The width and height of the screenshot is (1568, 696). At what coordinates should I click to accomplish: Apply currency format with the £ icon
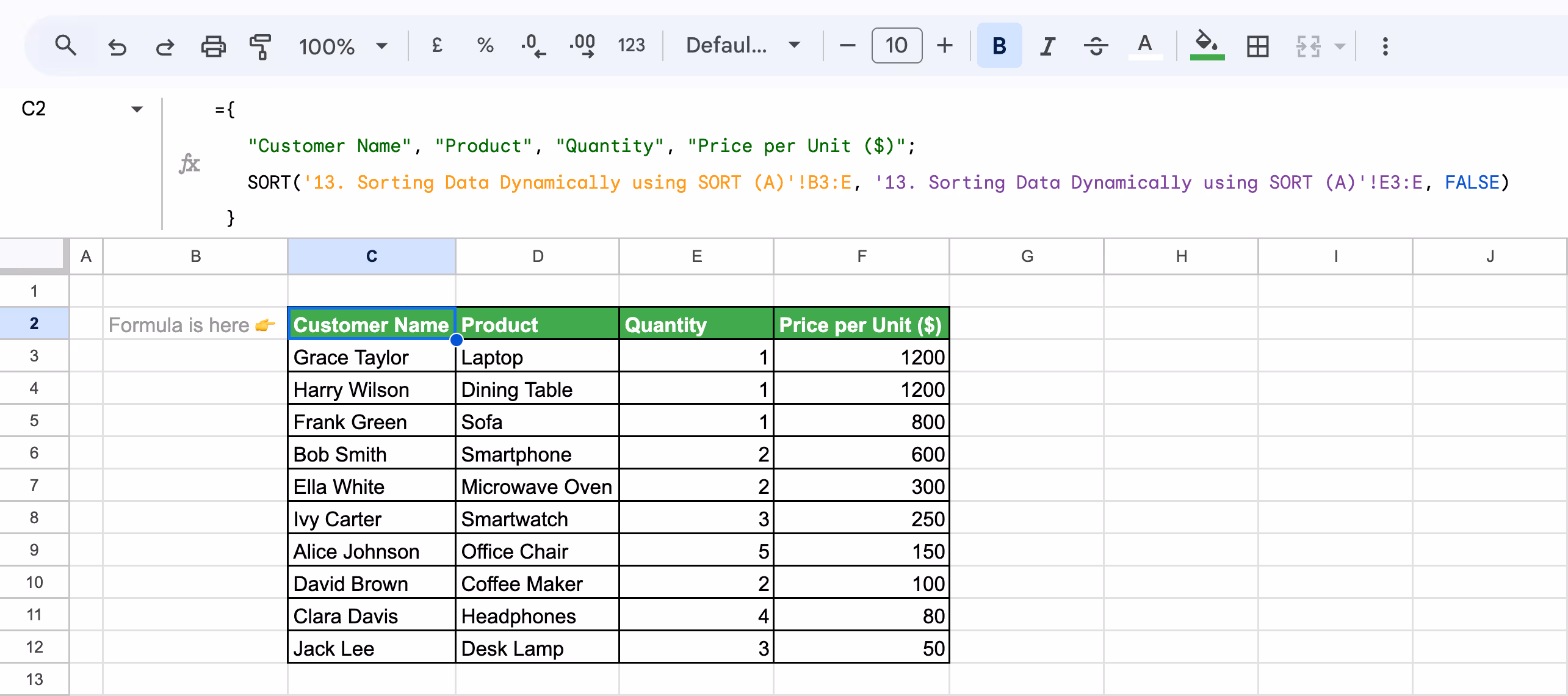pyautogui.click(x=436, y=45)
